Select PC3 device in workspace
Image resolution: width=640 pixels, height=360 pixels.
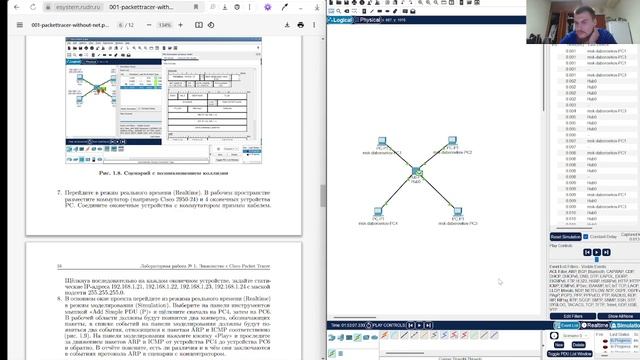458,212
